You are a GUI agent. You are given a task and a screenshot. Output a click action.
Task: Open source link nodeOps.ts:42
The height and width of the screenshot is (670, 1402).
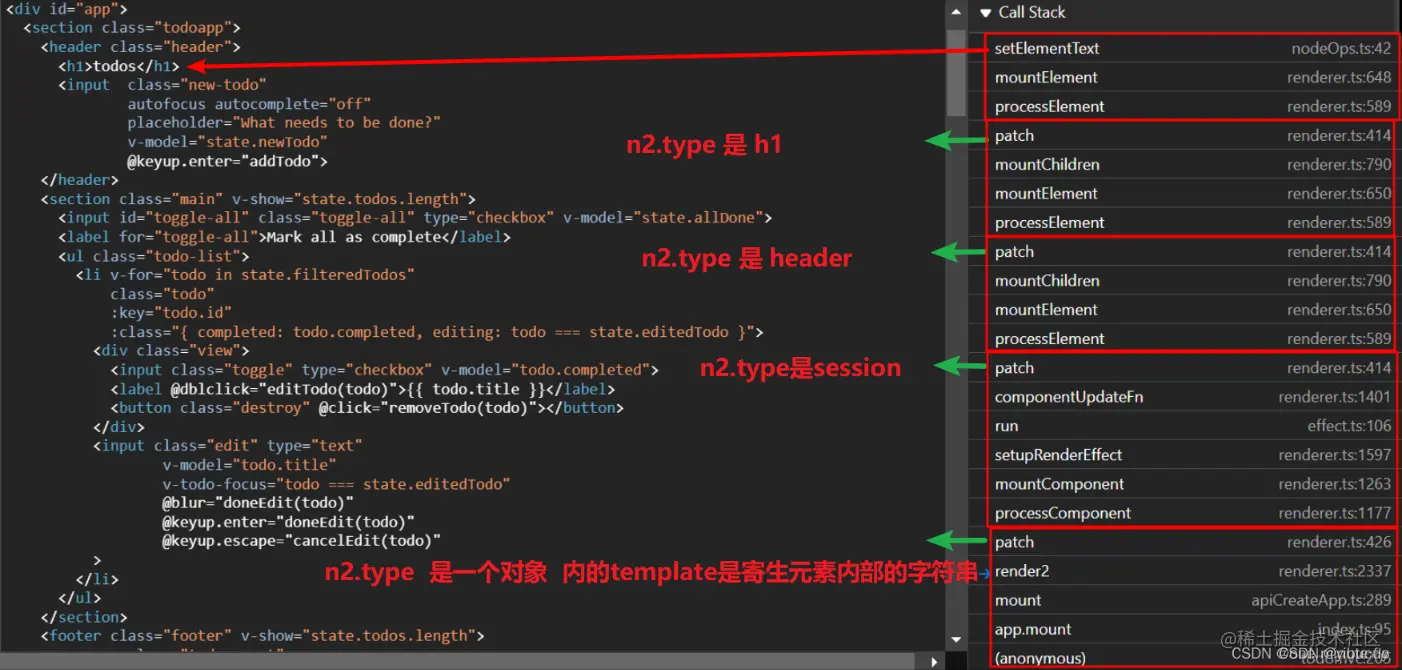(1341, 48)
